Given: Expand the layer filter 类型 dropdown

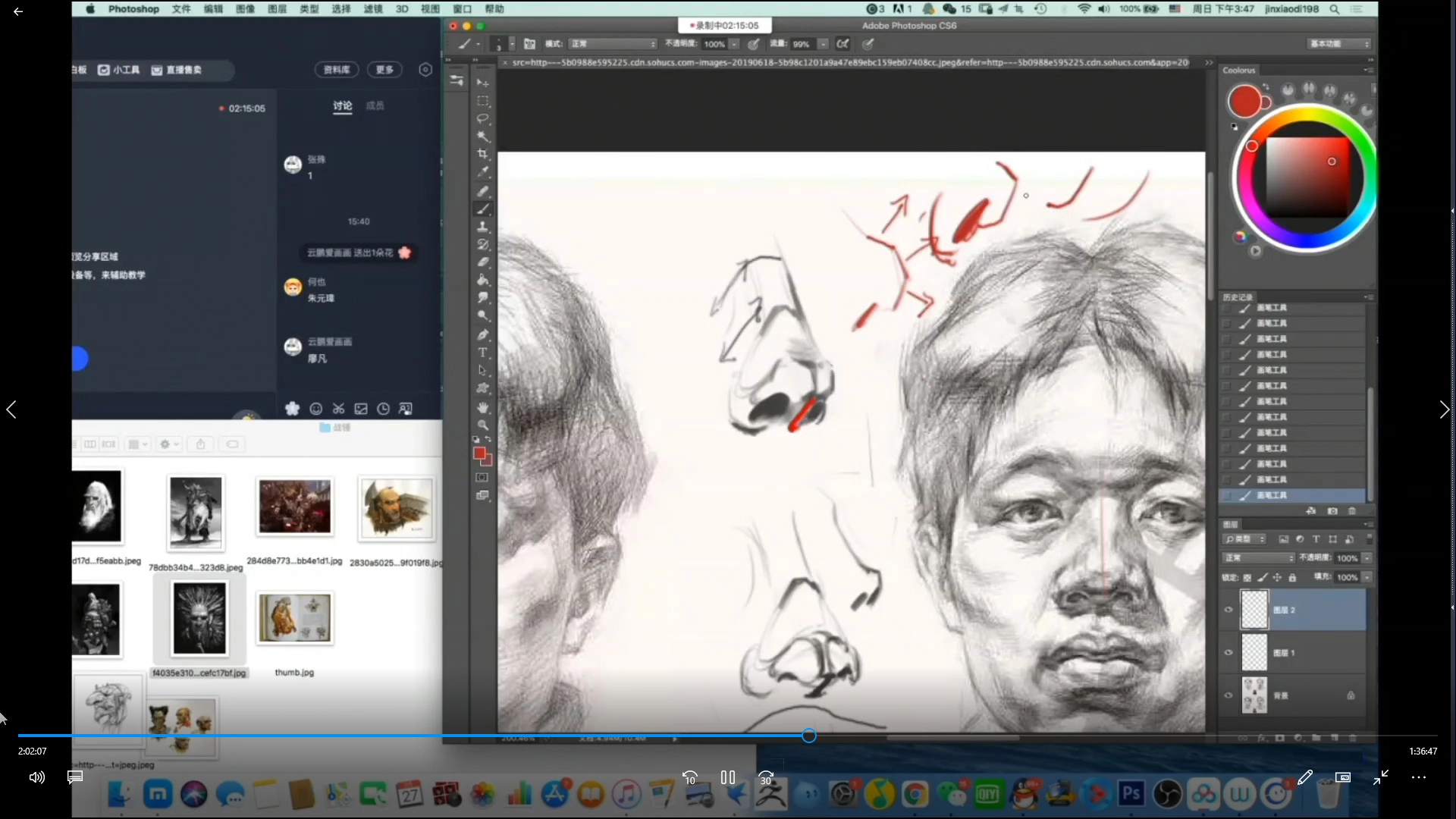Looking at the screenshot, I should tap(1244, 539).
